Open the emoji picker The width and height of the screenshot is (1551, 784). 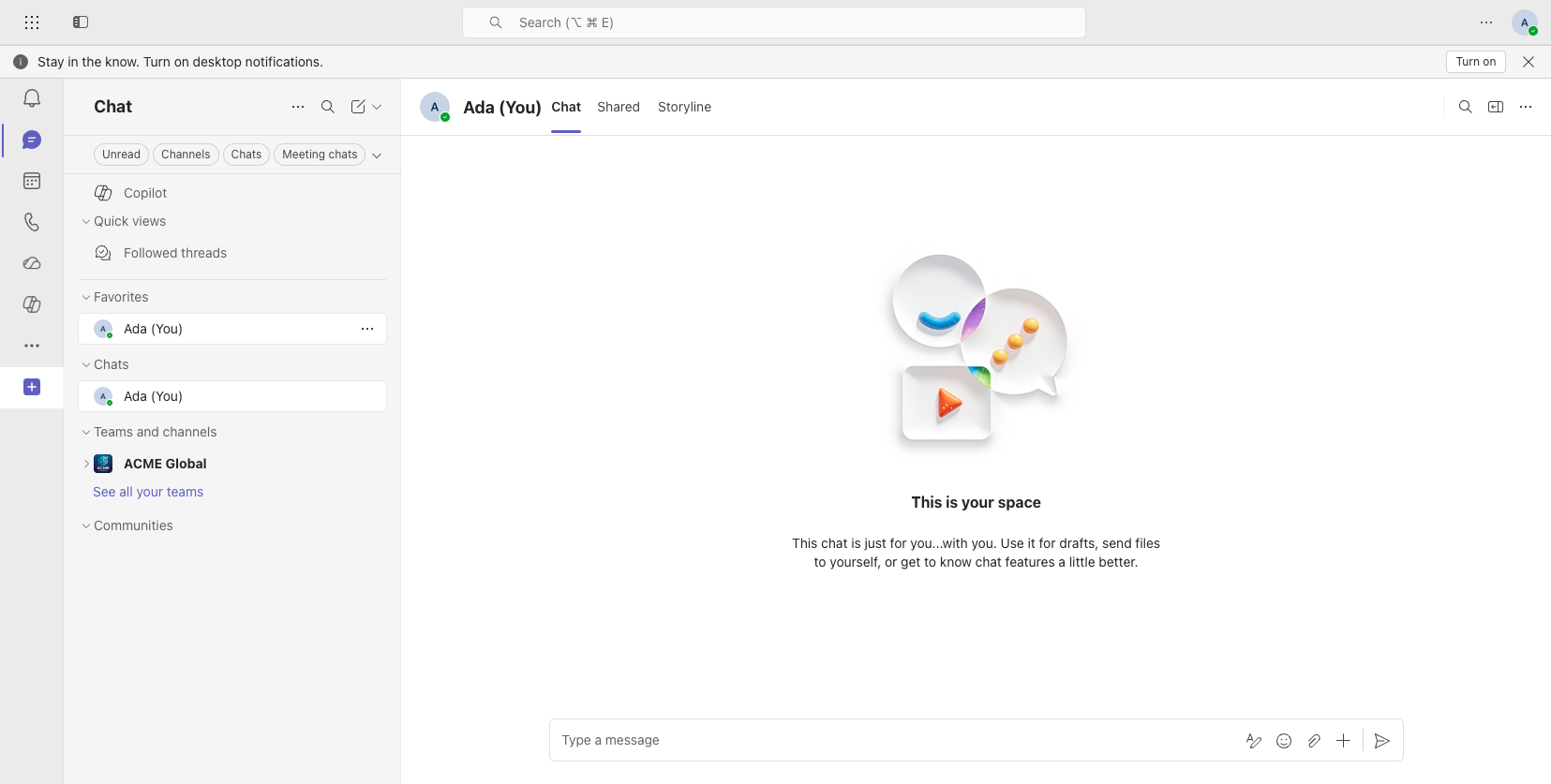(1284, 741)
